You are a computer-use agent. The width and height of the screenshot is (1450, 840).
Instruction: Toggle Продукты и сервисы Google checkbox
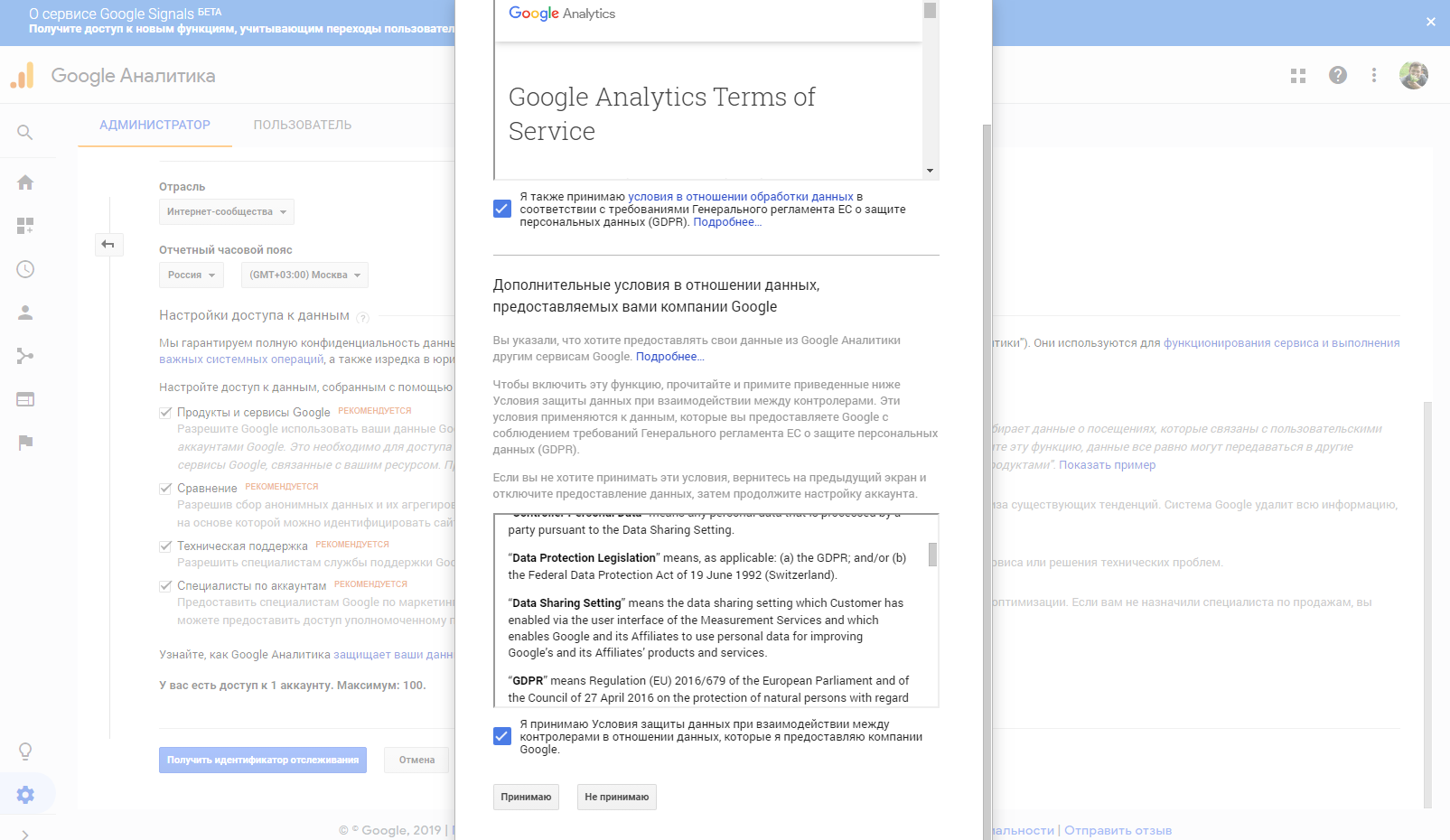[165, 412]
